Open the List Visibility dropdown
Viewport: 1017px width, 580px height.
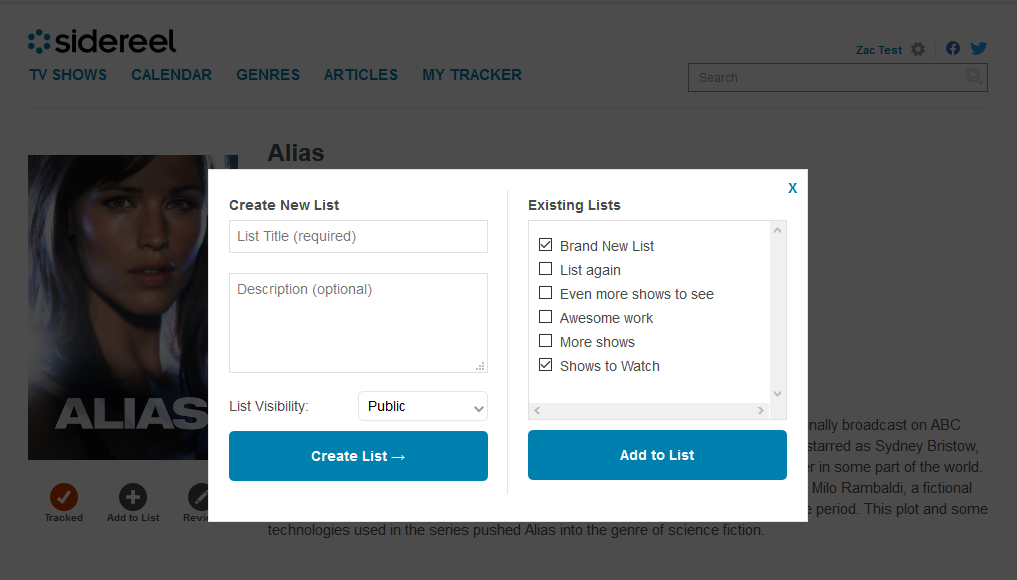(x=422, y=406)
